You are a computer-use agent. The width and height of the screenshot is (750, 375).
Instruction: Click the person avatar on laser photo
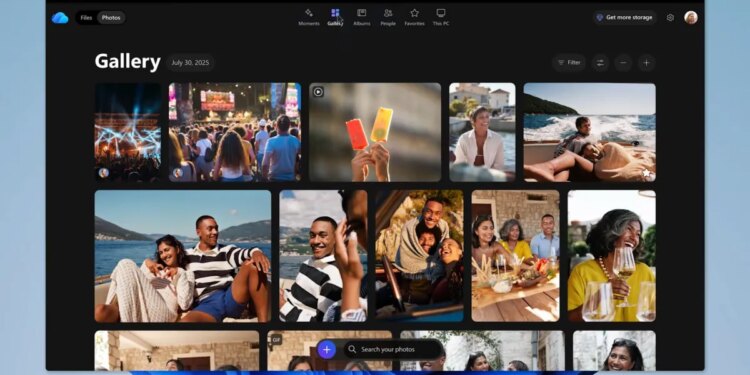(x=104, y=173)
